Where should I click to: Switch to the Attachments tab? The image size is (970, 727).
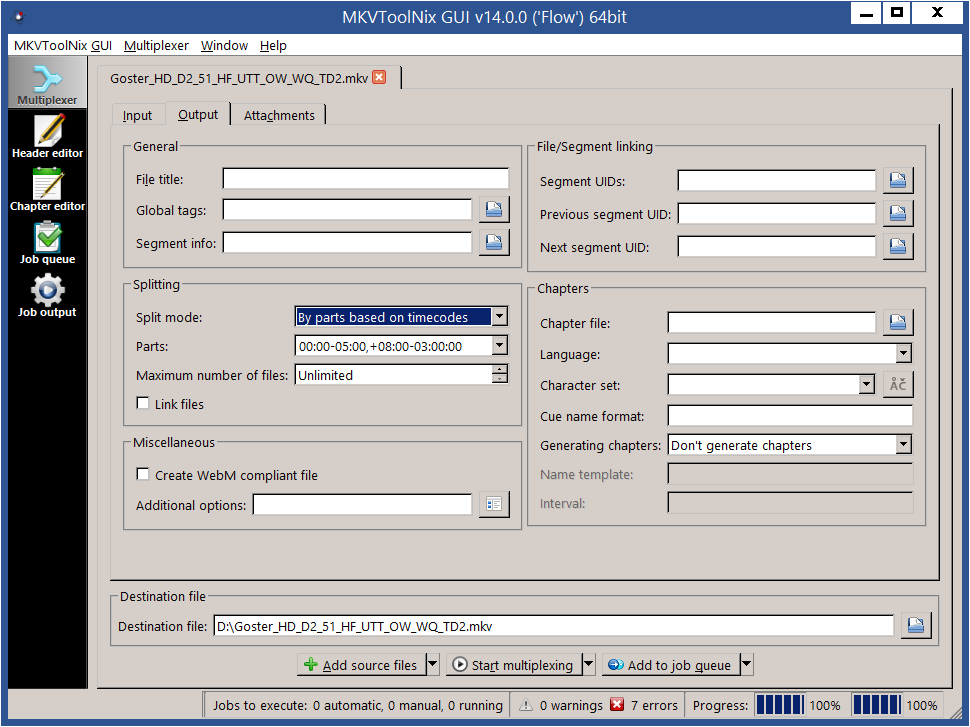(x=279, y=115)
